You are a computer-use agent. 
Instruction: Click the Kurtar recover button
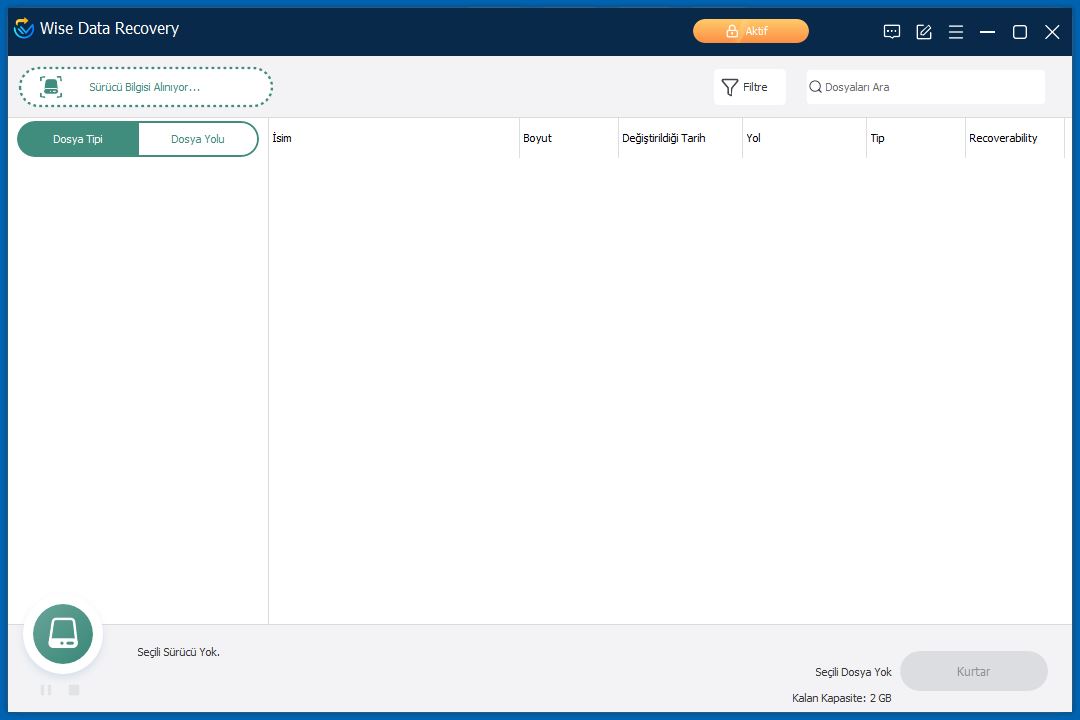click(x=974, y=671)
